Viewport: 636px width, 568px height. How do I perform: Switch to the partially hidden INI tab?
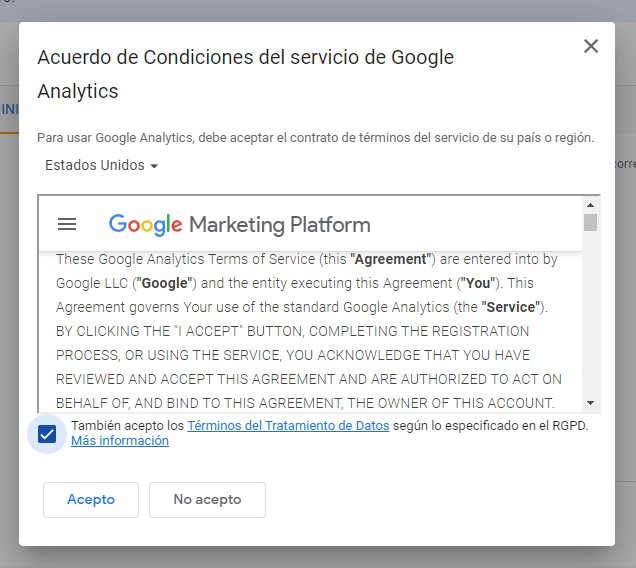tap(9, 109)
